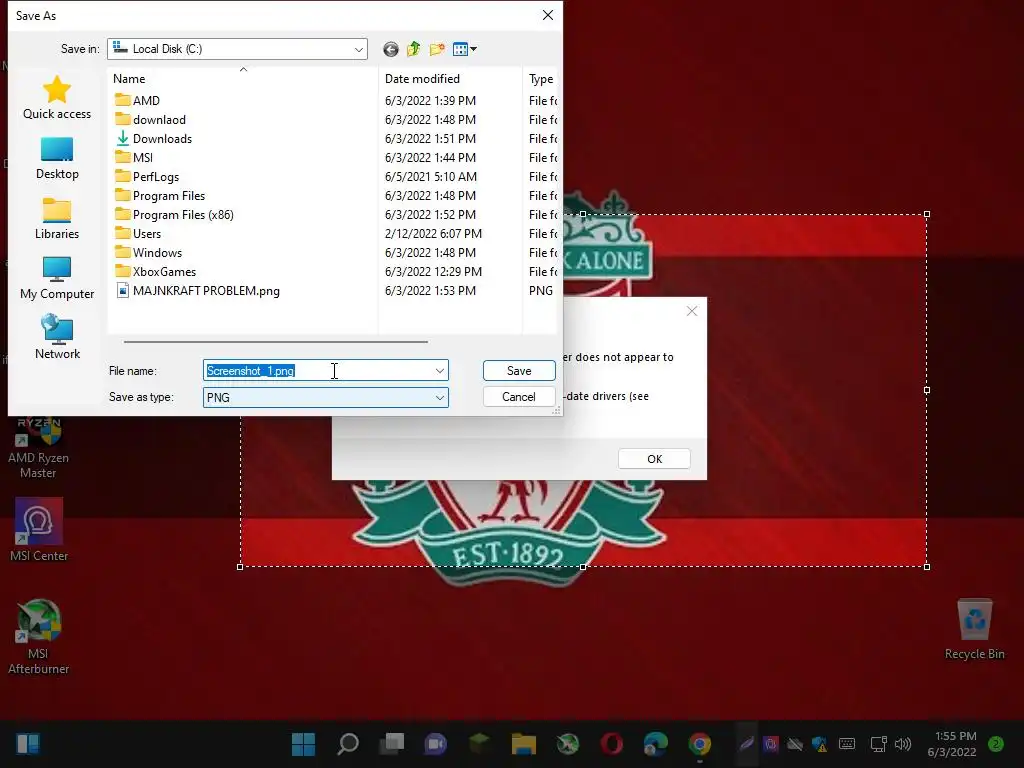1024x768 pixels.
Task: Open Opera browser from taskbar
Action: coord(612,744)
